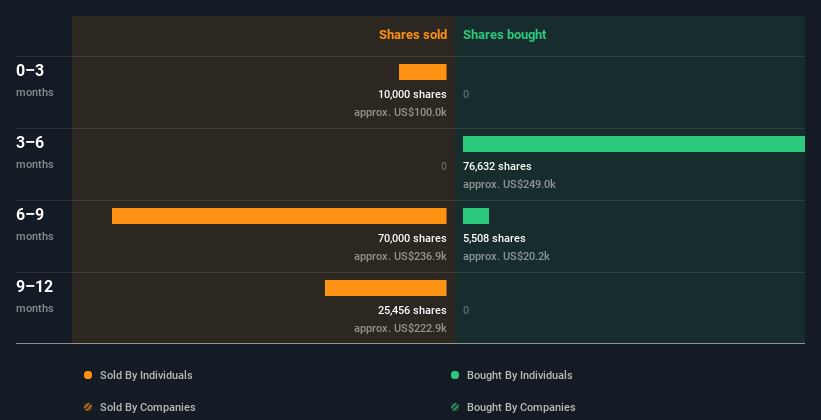Select the Sold By Individuals legend label
Viewport: 821px width, 420px height.
coord(146,375)
